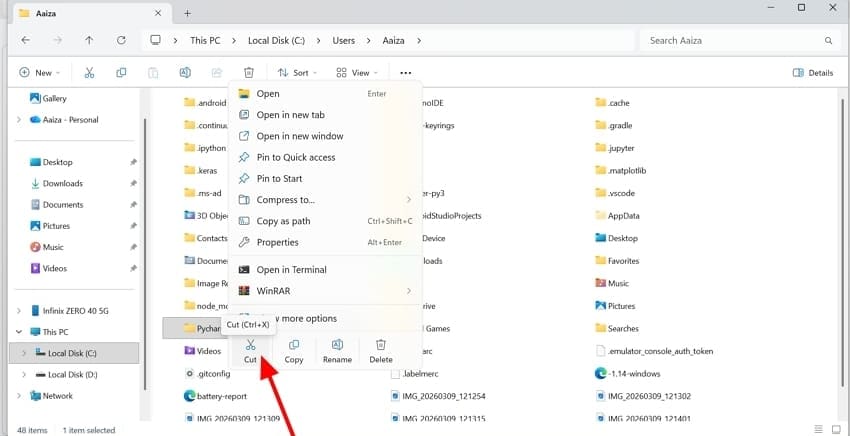Click the Rename icon in the context menu
The image size is (850, 436).
click(337, 345)
